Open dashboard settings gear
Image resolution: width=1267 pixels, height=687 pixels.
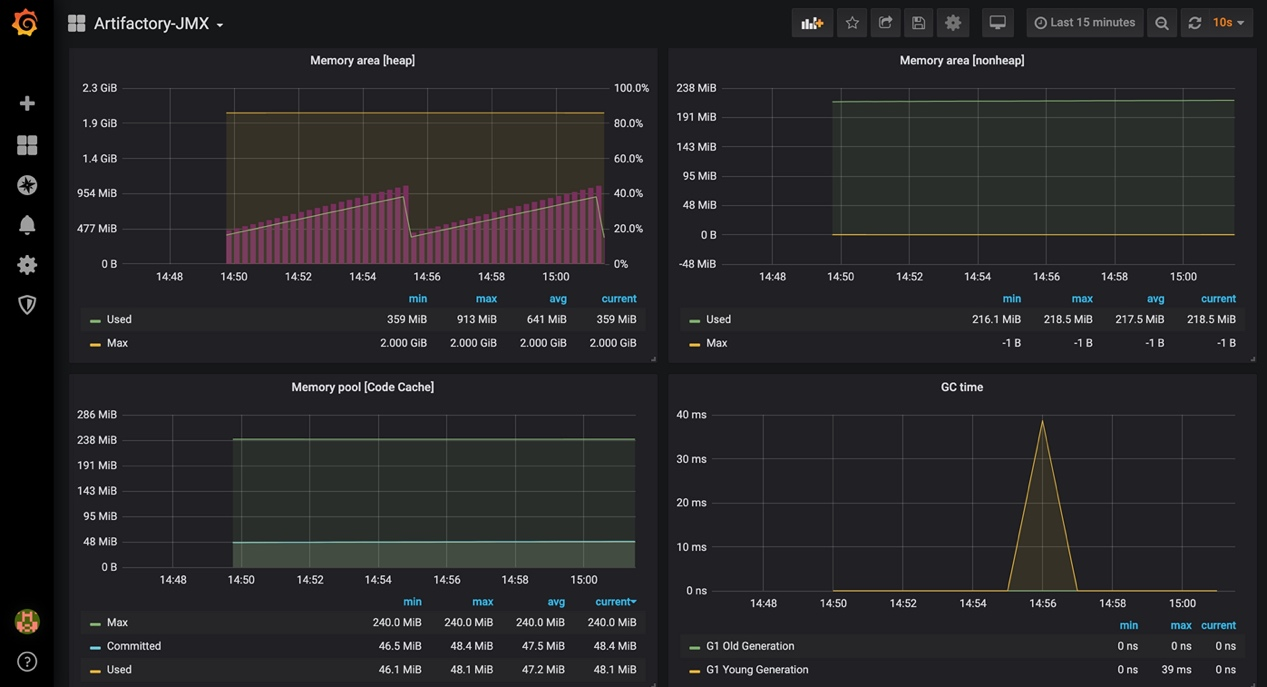click(953, 23)
